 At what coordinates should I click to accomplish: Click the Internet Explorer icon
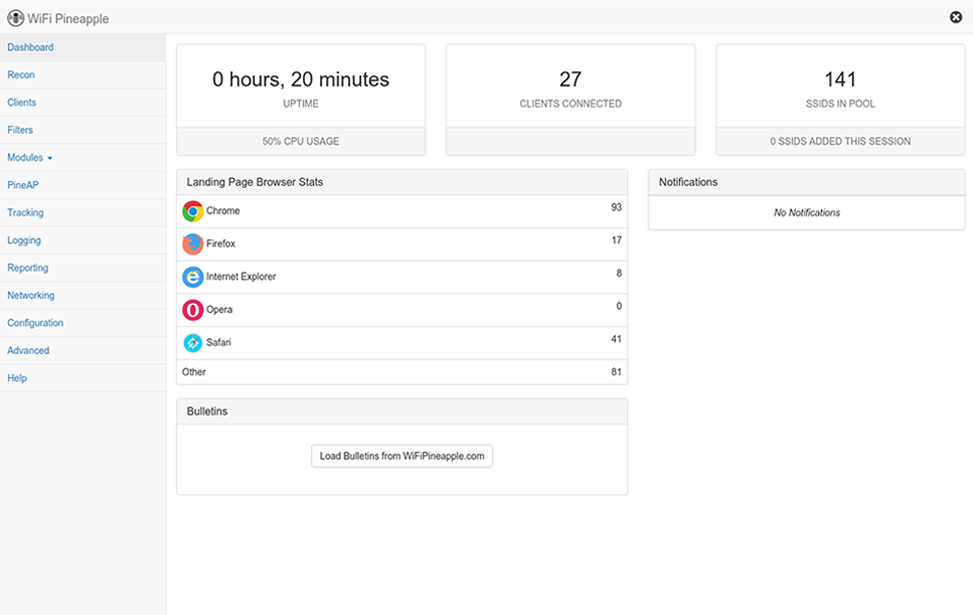pyautogui.click(x=193, y=277)
